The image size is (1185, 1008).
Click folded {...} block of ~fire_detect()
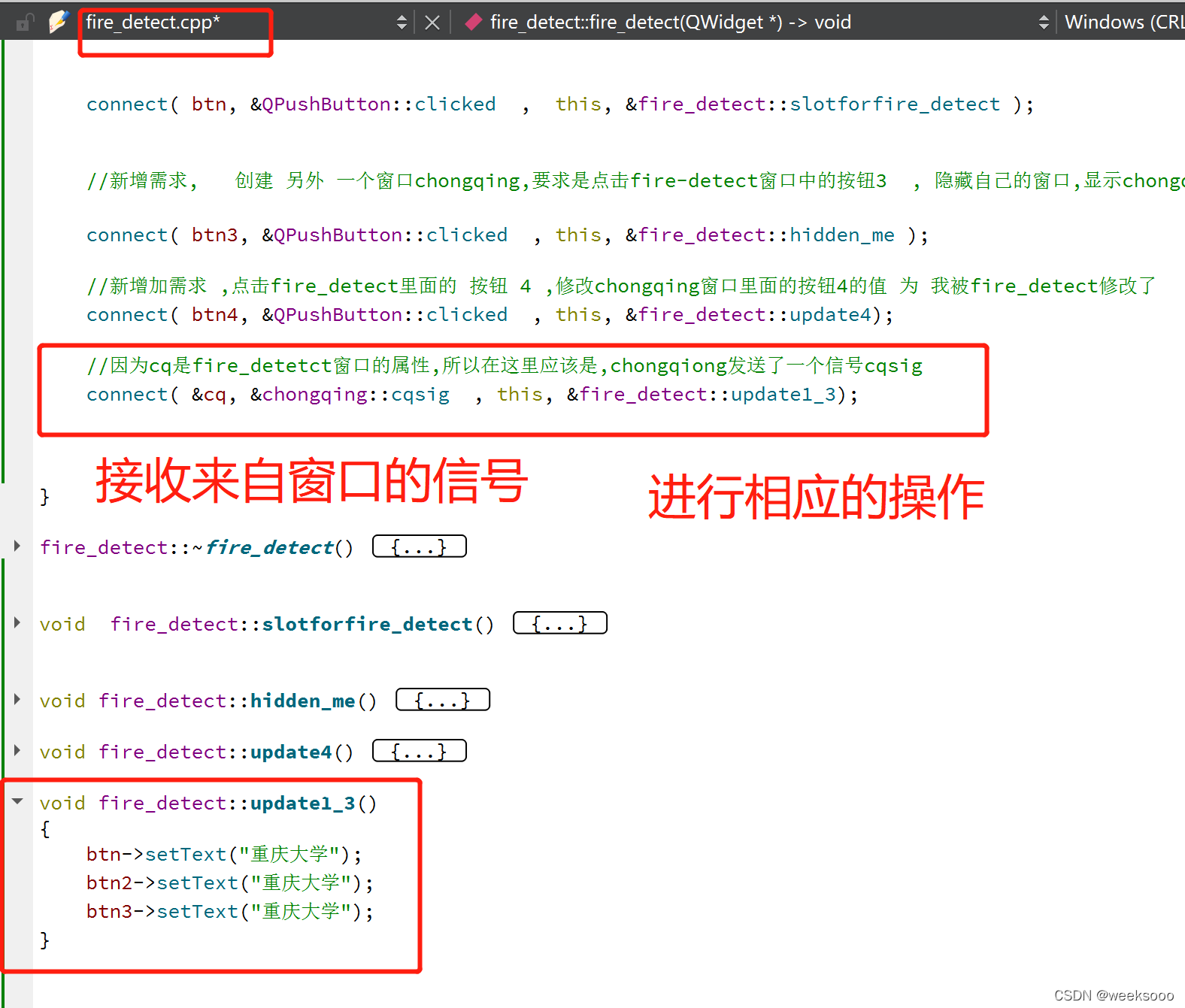pos(420,546)
